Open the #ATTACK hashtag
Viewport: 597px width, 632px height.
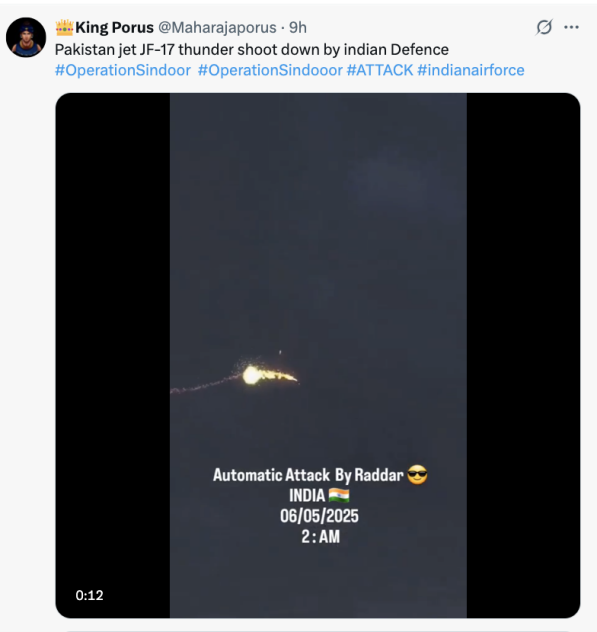(x=380, y=70)
